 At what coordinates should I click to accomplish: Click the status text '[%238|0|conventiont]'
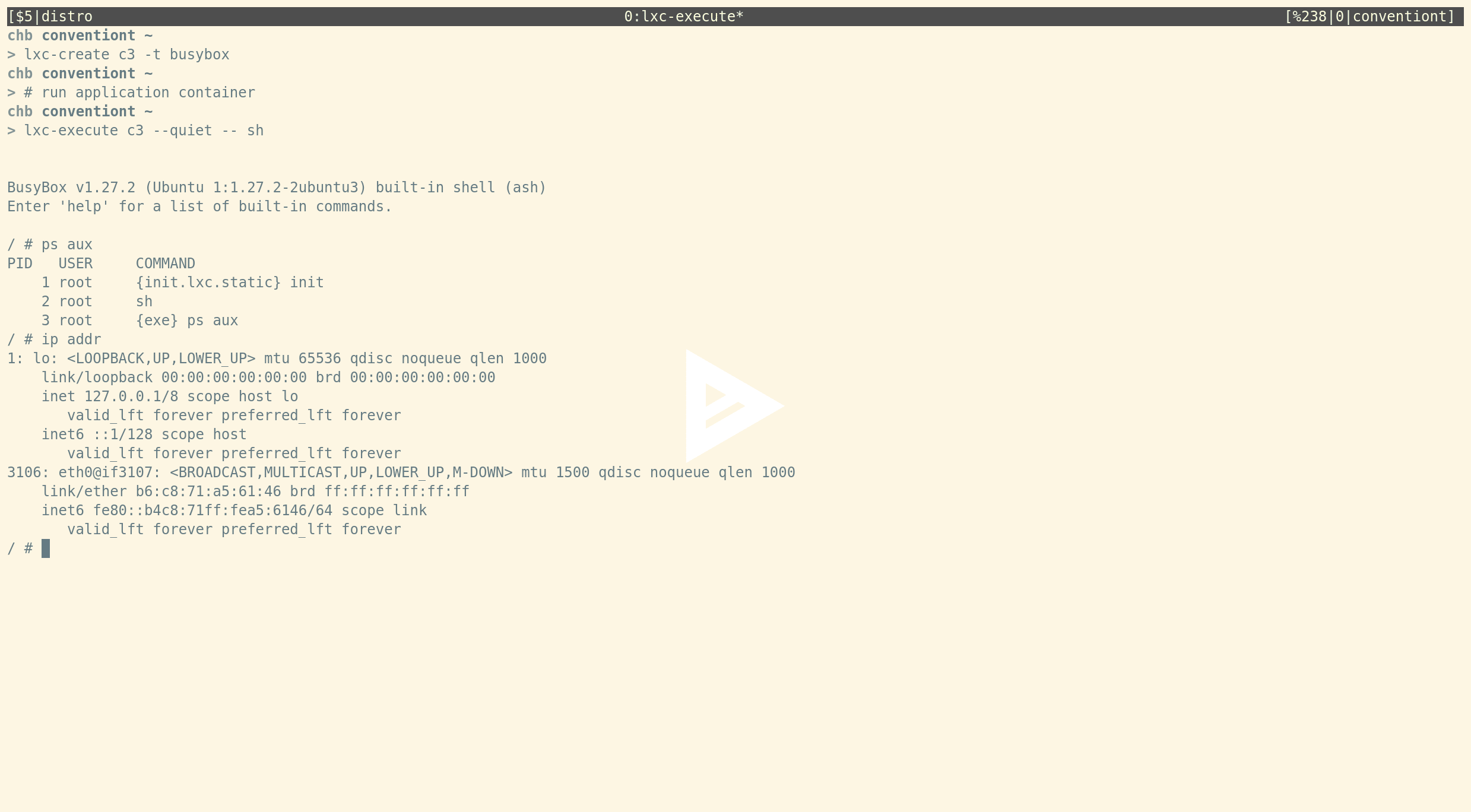click(1370, 17)
